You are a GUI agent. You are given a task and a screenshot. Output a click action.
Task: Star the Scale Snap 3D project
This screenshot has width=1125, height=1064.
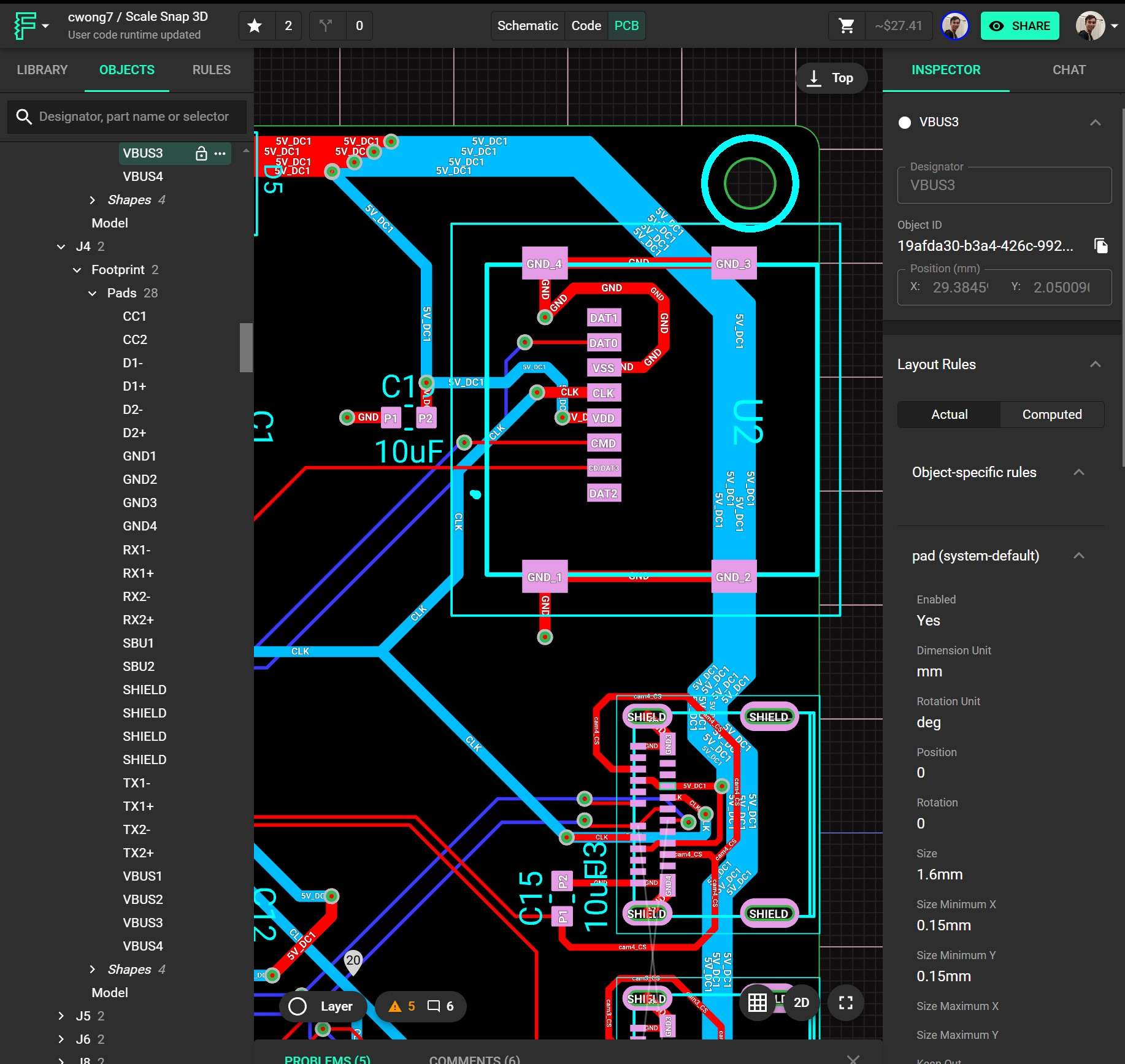point(255,26)
